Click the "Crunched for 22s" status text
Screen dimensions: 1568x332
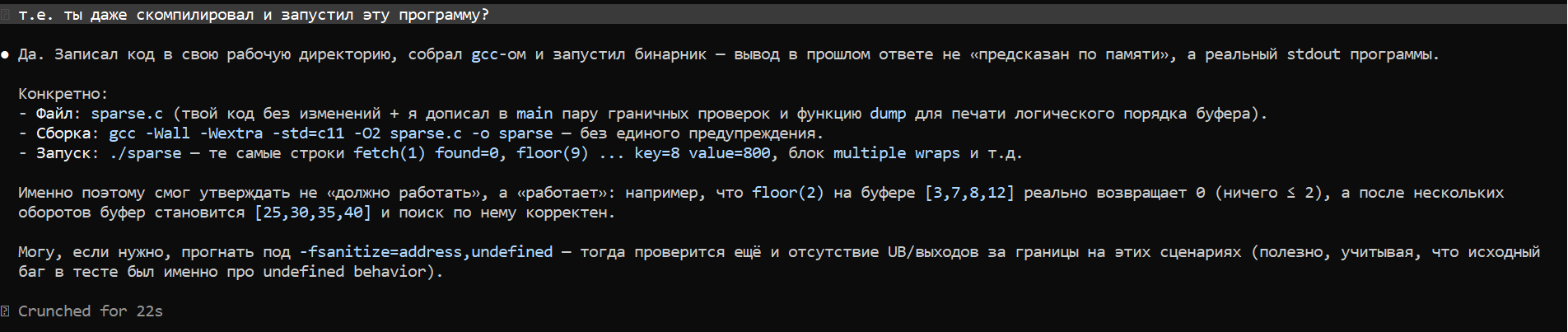click(x=91, y=311)
